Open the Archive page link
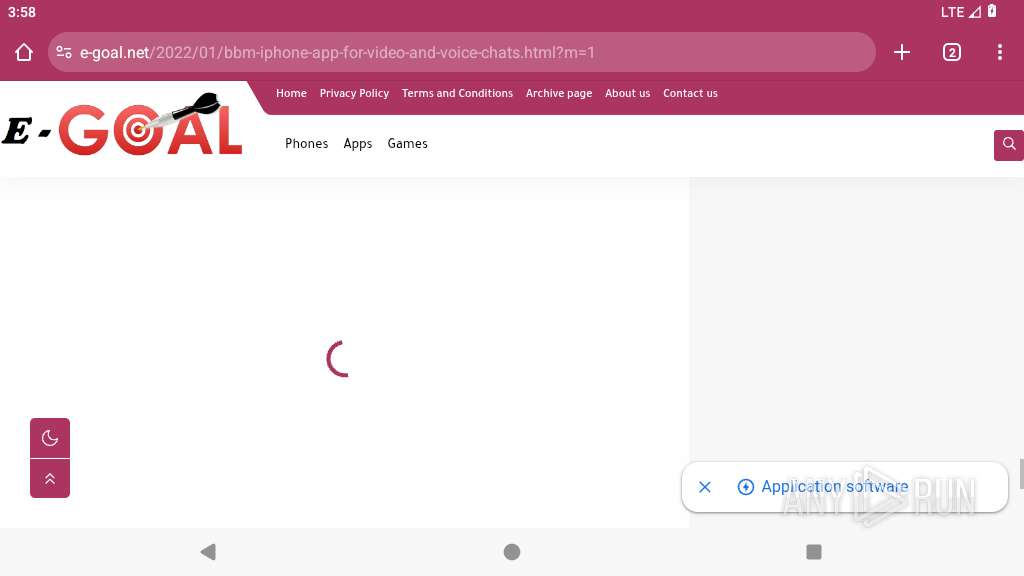1024x576 pixels. [559, 93]
